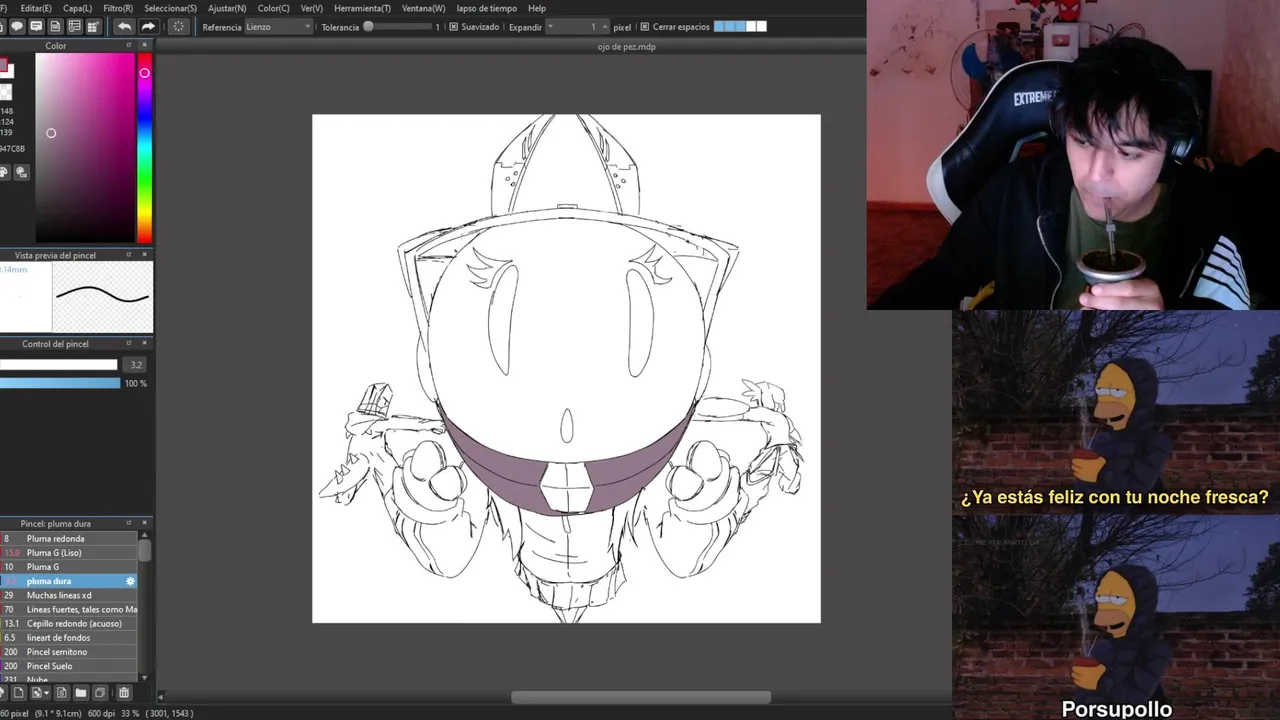Close the Color panel
Screen dimensions: 1280x720
pos(144,45)
